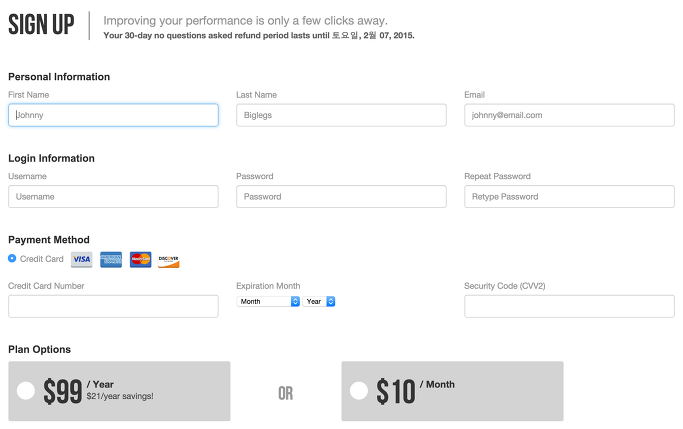Image resolution: width=683 pixels, height=429 pixels.
Task: Click the Email input field
Action: click(569, 115)
